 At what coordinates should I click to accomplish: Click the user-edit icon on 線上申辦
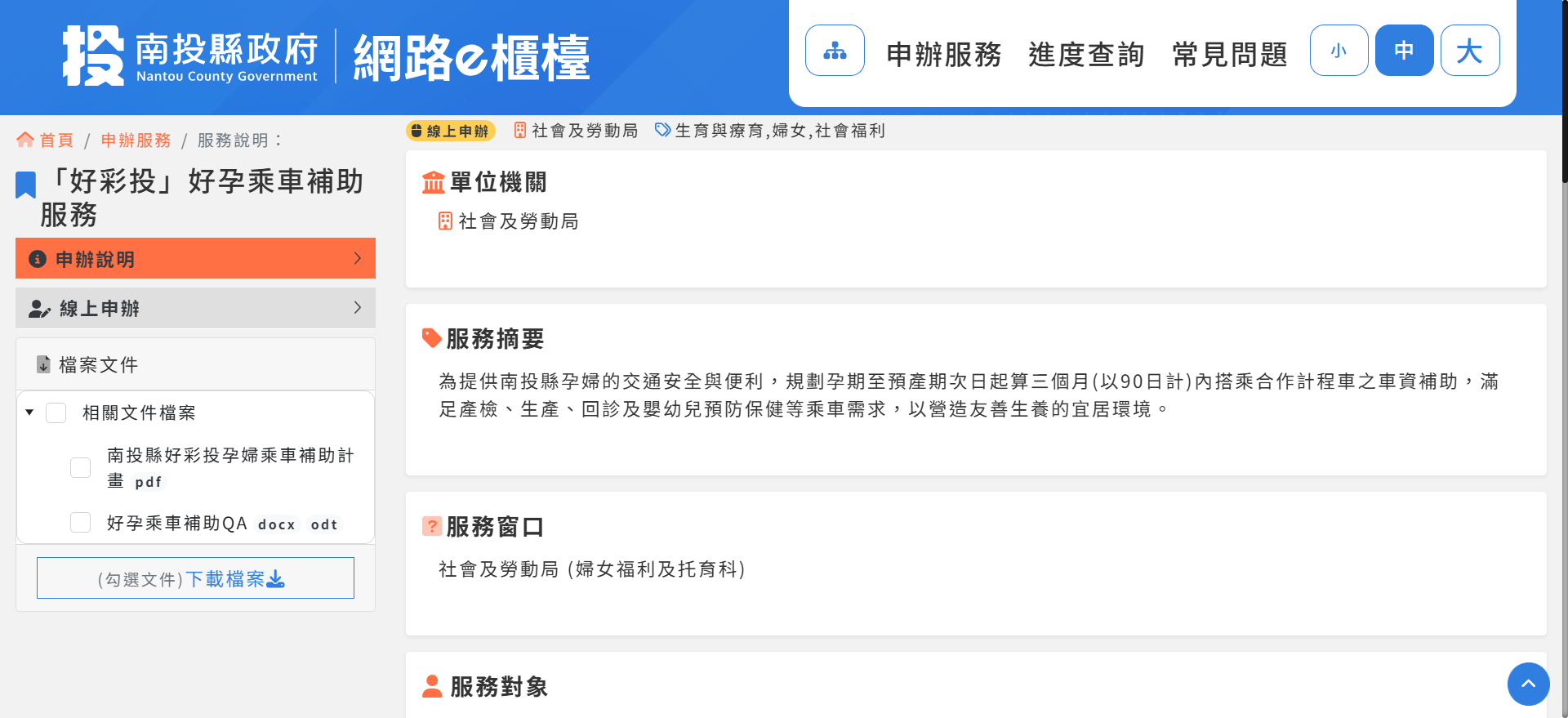click(39, 309)
